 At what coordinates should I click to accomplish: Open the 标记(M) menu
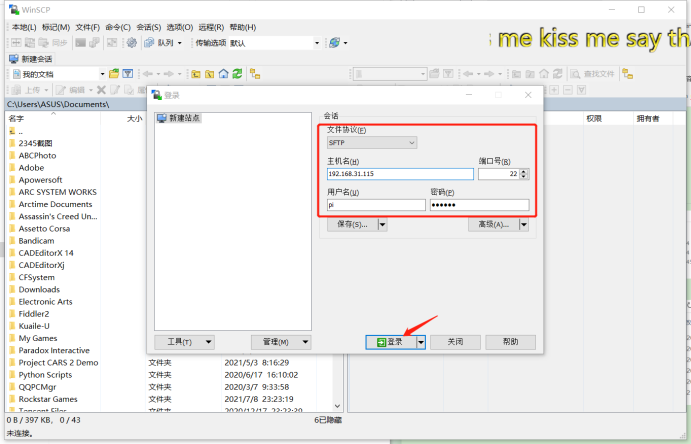tap(56, 27)
